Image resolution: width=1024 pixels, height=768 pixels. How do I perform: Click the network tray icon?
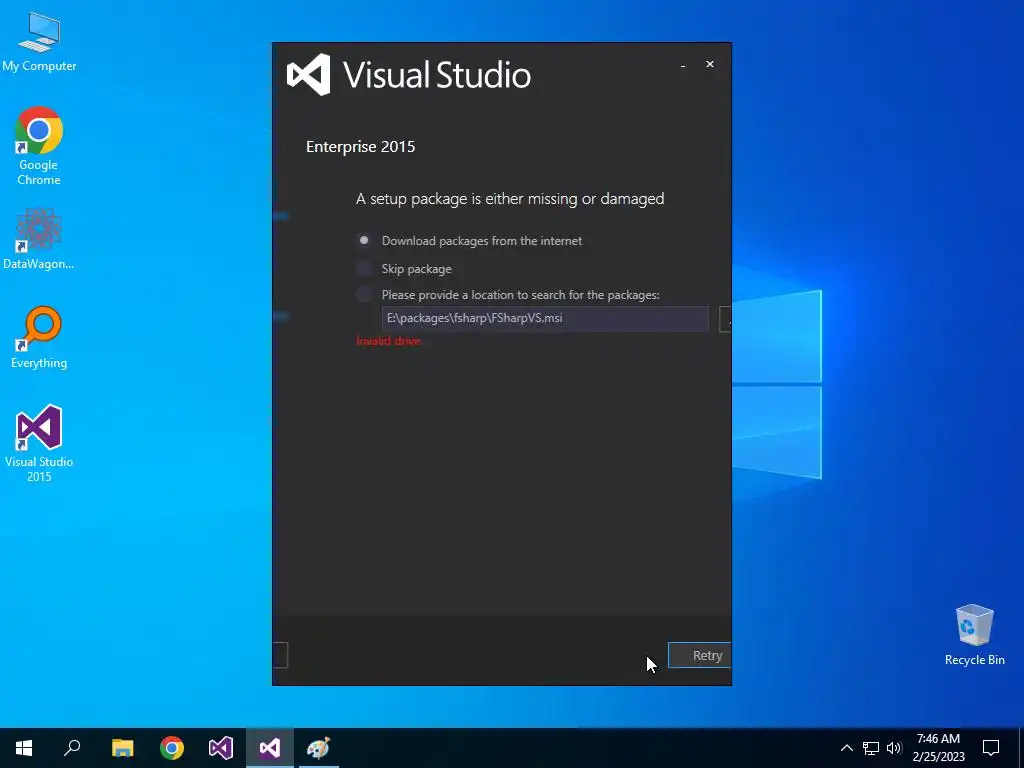coord(871,748)
